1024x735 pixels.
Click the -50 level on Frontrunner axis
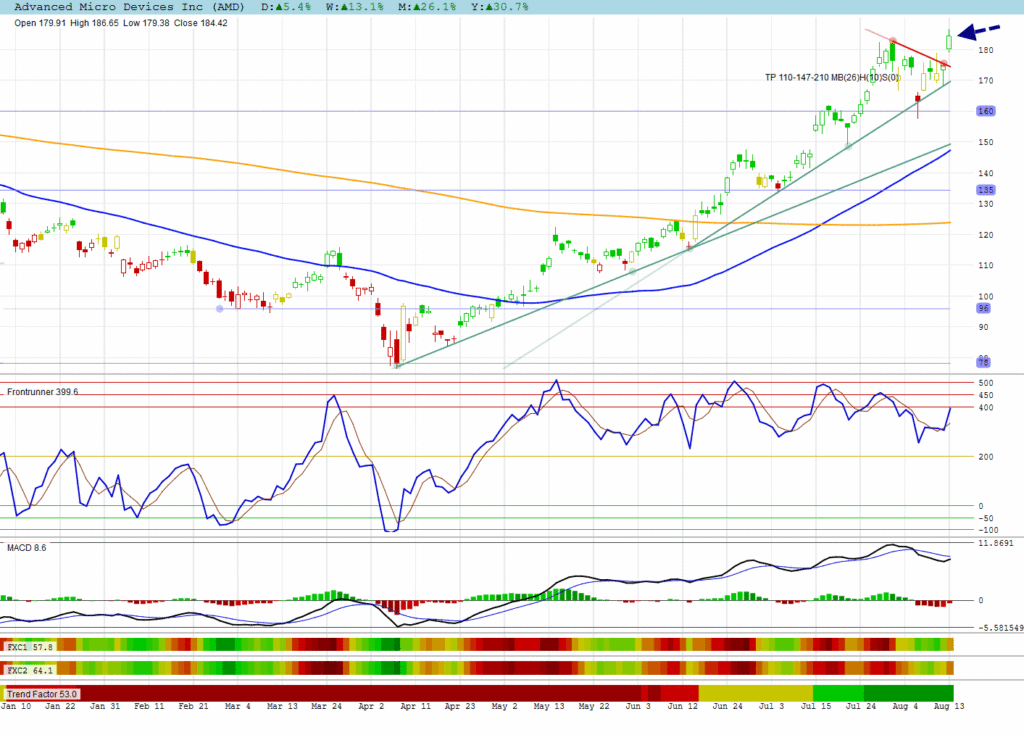[985, 518]
